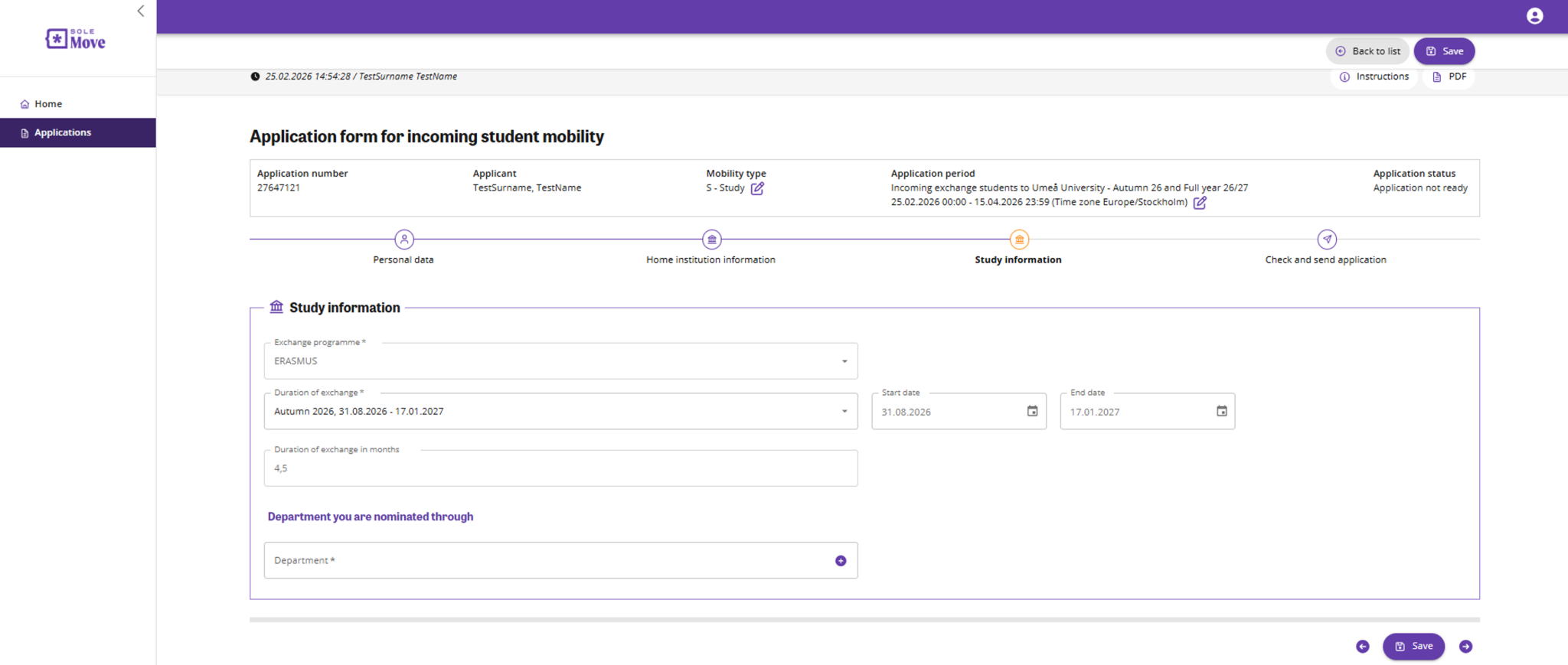The image size is (1568, 665).
Task: Go to the next page arrow
Action: pos(1465,647)
